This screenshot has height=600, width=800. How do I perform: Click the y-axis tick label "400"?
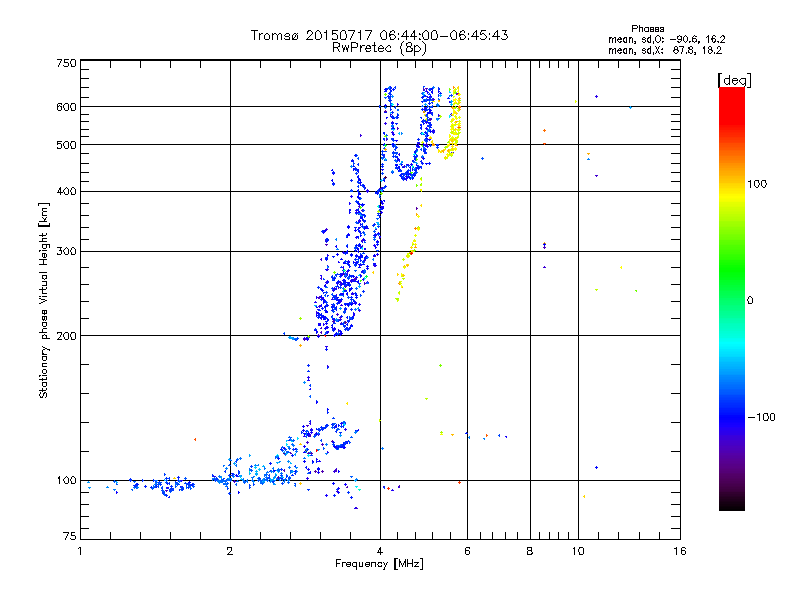[x=66, y=192]
